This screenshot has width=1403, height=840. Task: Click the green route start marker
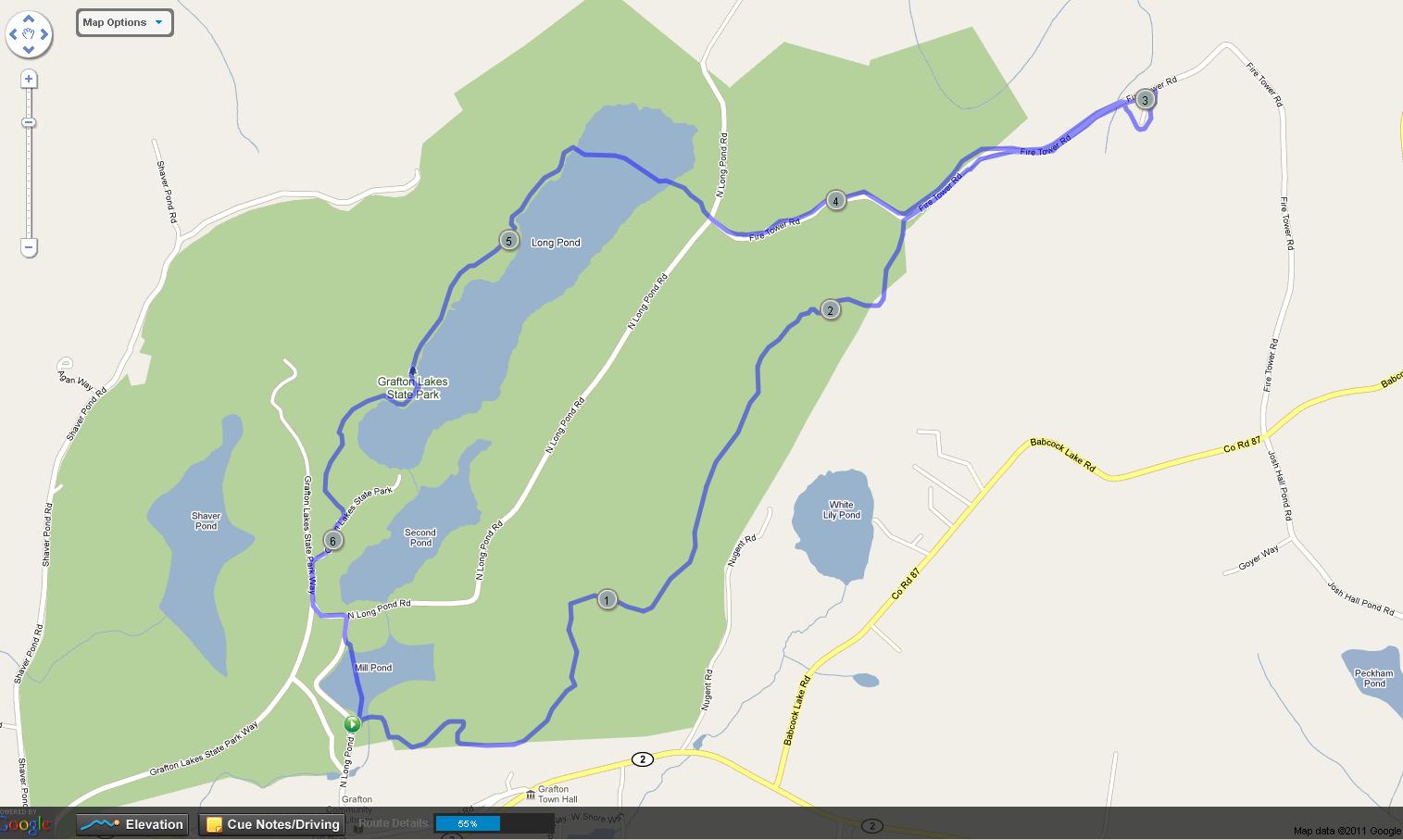[352, 724]
